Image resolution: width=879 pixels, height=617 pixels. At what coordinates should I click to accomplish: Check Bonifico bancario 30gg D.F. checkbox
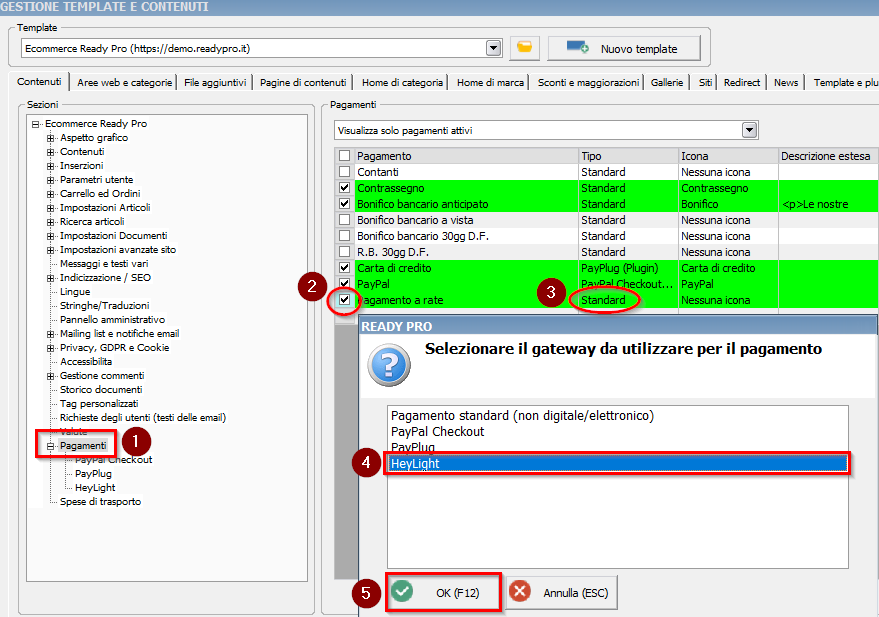pos(345,236)
